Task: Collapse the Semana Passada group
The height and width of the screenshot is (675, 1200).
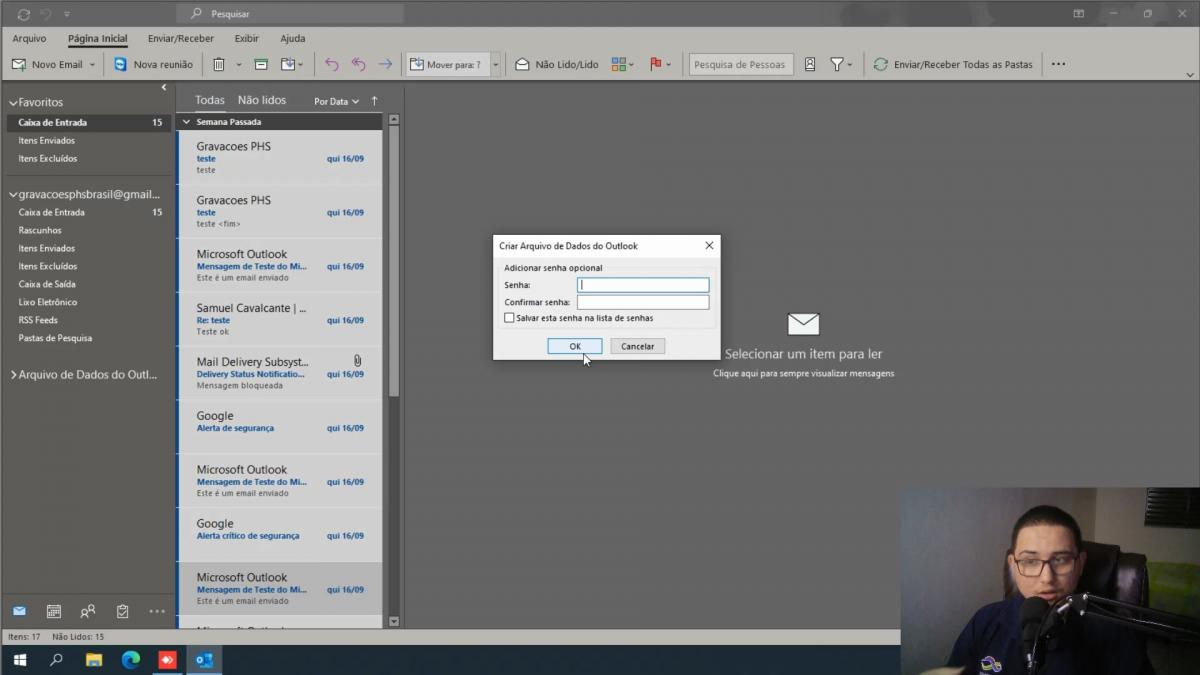Action: click(x=185, y=122)
